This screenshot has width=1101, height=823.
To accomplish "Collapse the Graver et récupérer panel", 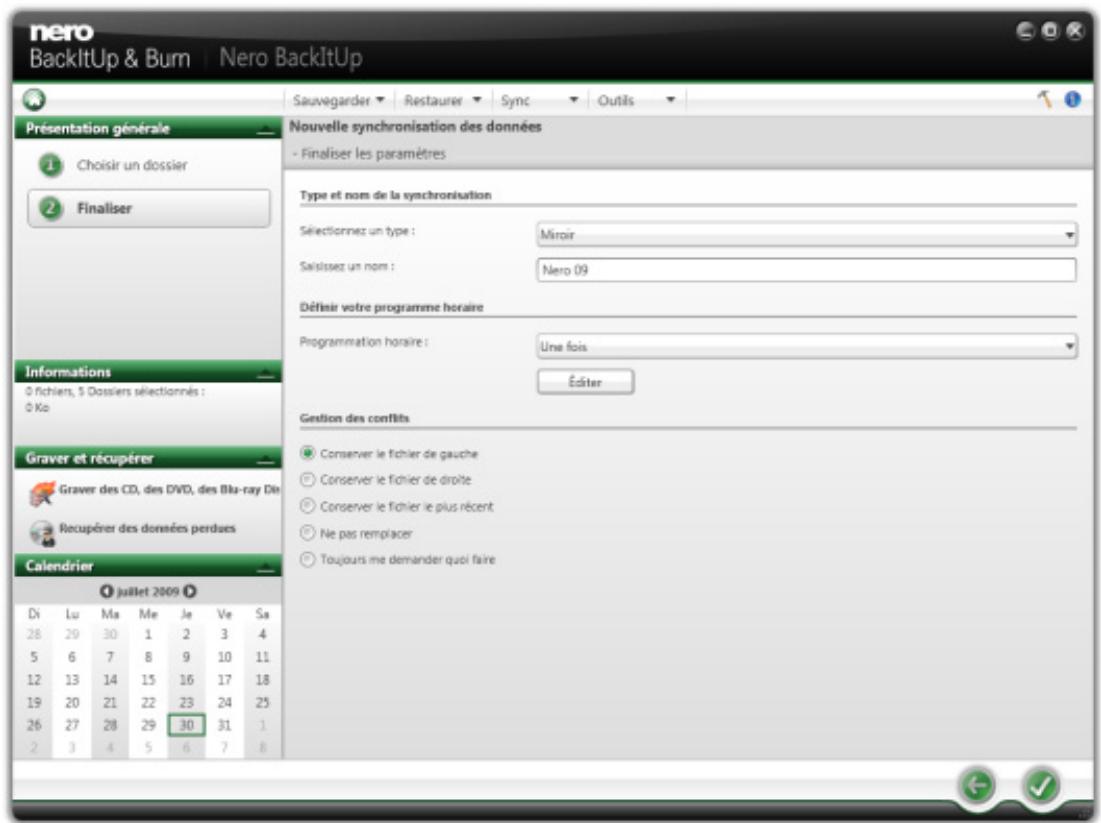I will click(265, 459).
